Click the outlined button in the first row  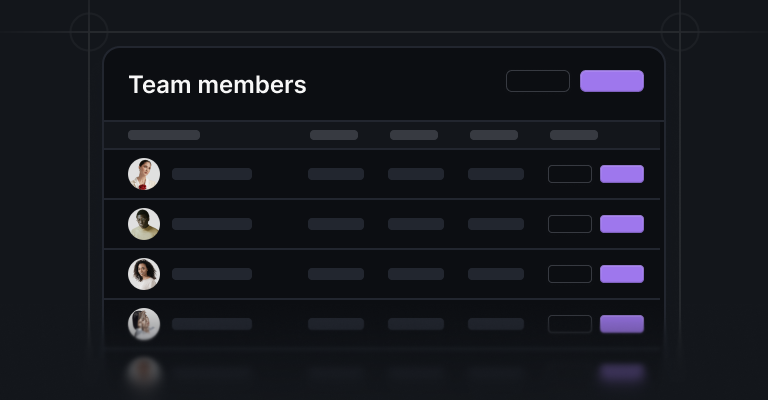[570, 174]
